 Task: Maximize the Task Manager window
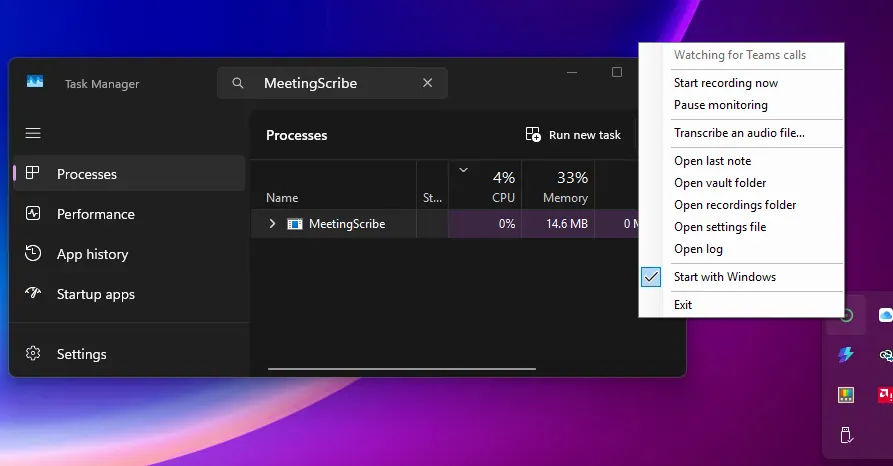click(x=617, y=72)
